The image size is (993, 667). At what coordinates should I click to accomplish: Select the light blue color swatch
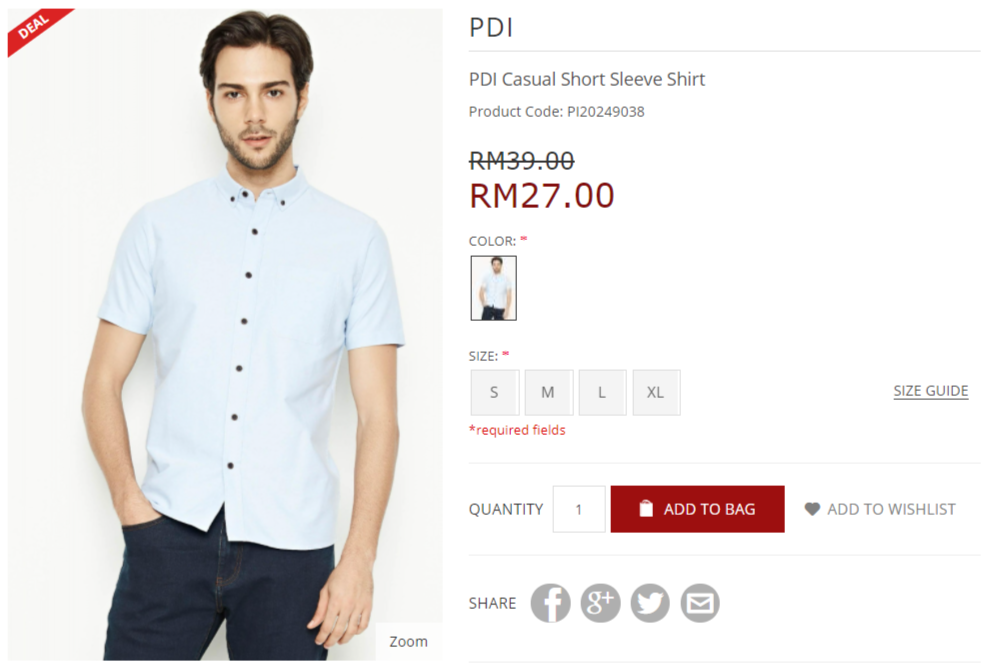click(x=493, y=288)
